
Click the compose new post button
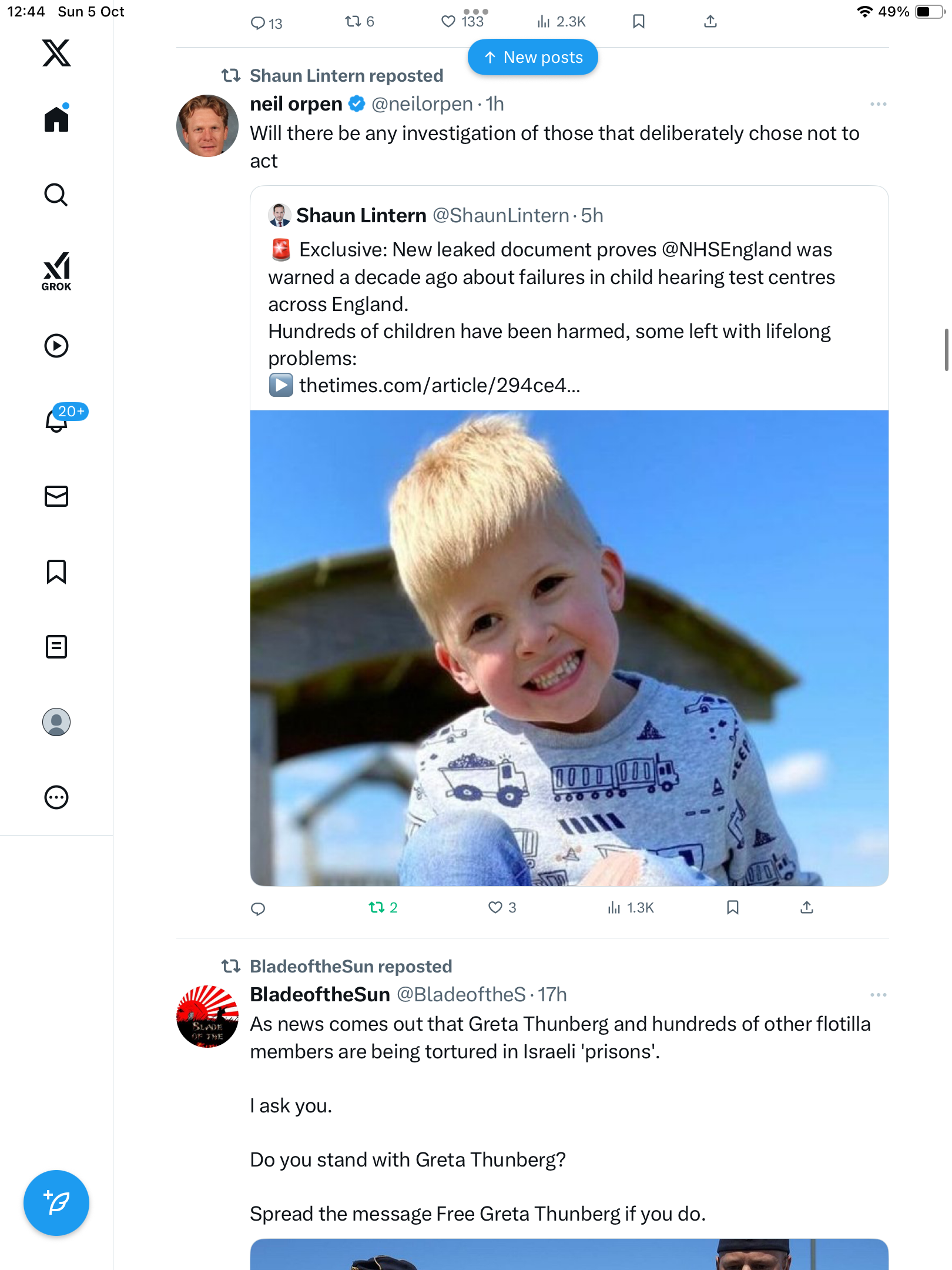point(56,1202)
